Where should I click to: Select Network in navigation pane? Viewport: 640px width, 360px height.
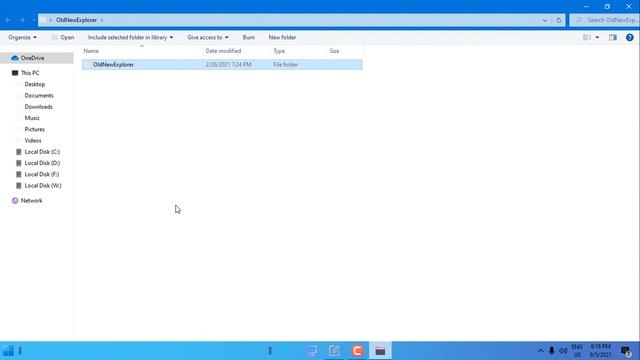point(31,200)
